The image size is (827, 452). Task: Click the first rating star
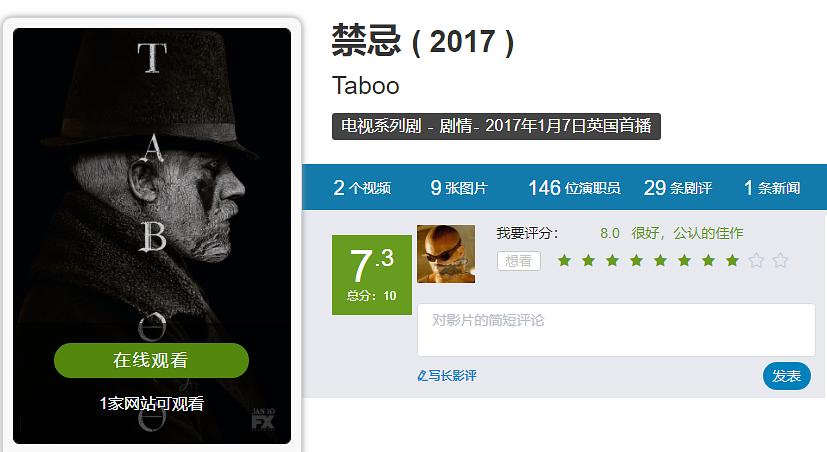coord(564,260)
